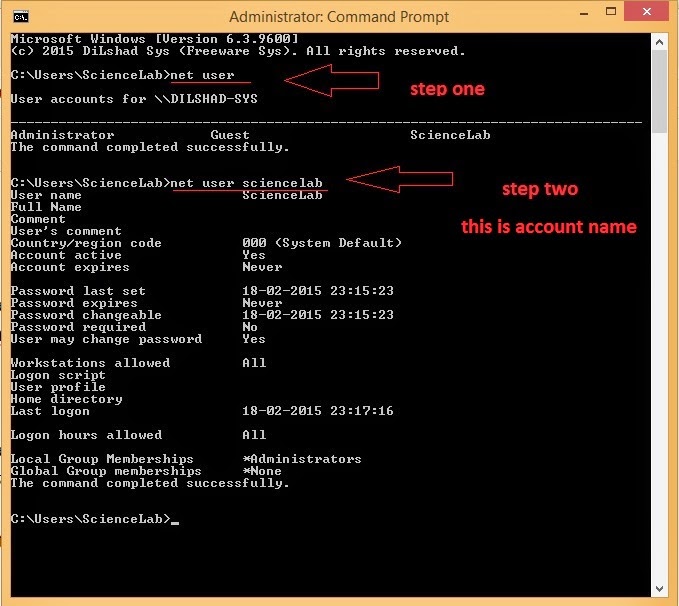Click the '*Administrators' group value

click(302, 459)
